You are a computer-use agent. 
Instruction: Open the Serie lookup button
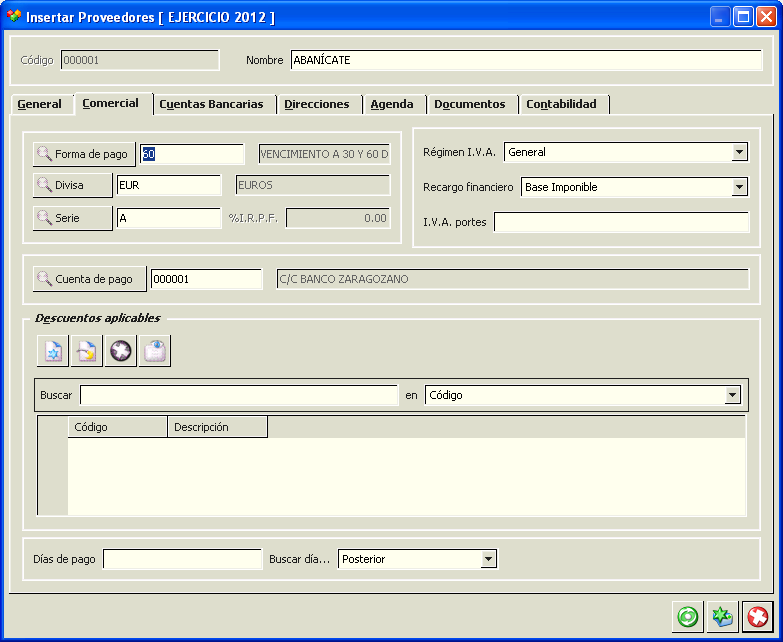click(73, 218)
